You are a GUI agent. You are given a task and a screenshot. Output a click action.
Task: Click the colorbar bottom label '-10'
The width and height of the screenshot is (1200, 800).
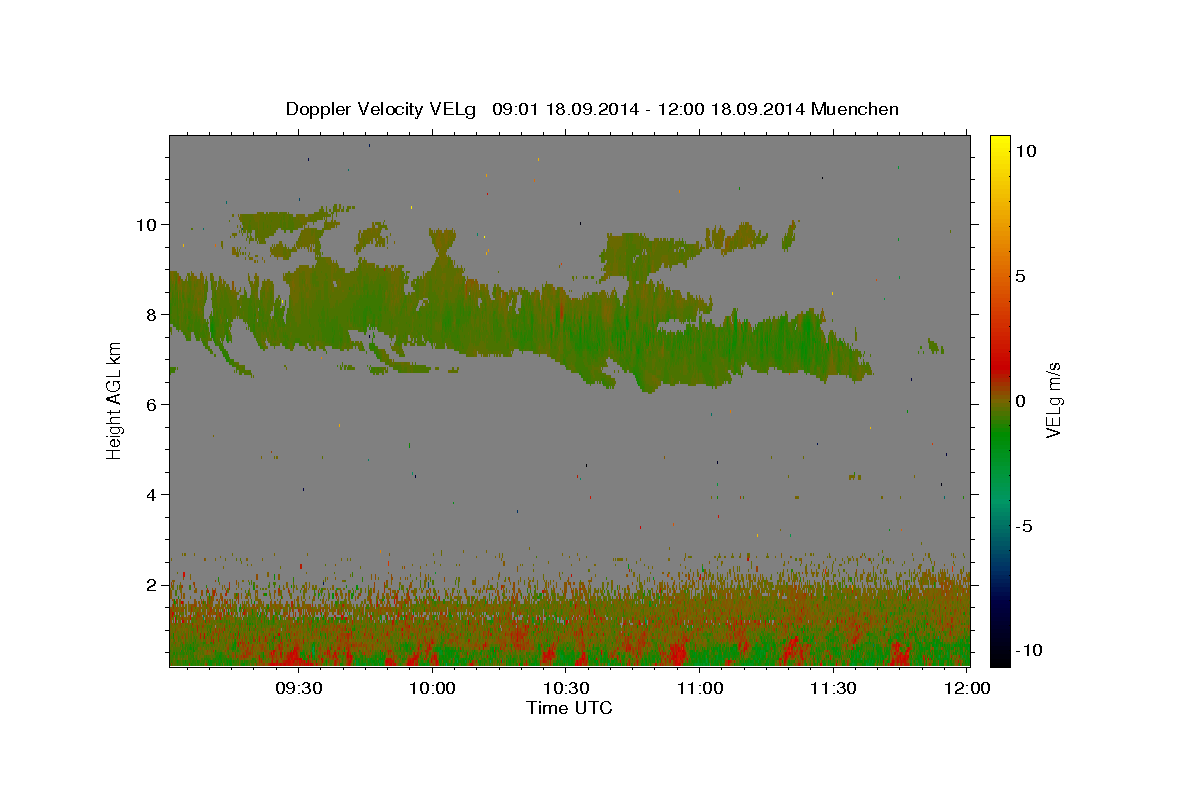click(x=1029, y=651)
